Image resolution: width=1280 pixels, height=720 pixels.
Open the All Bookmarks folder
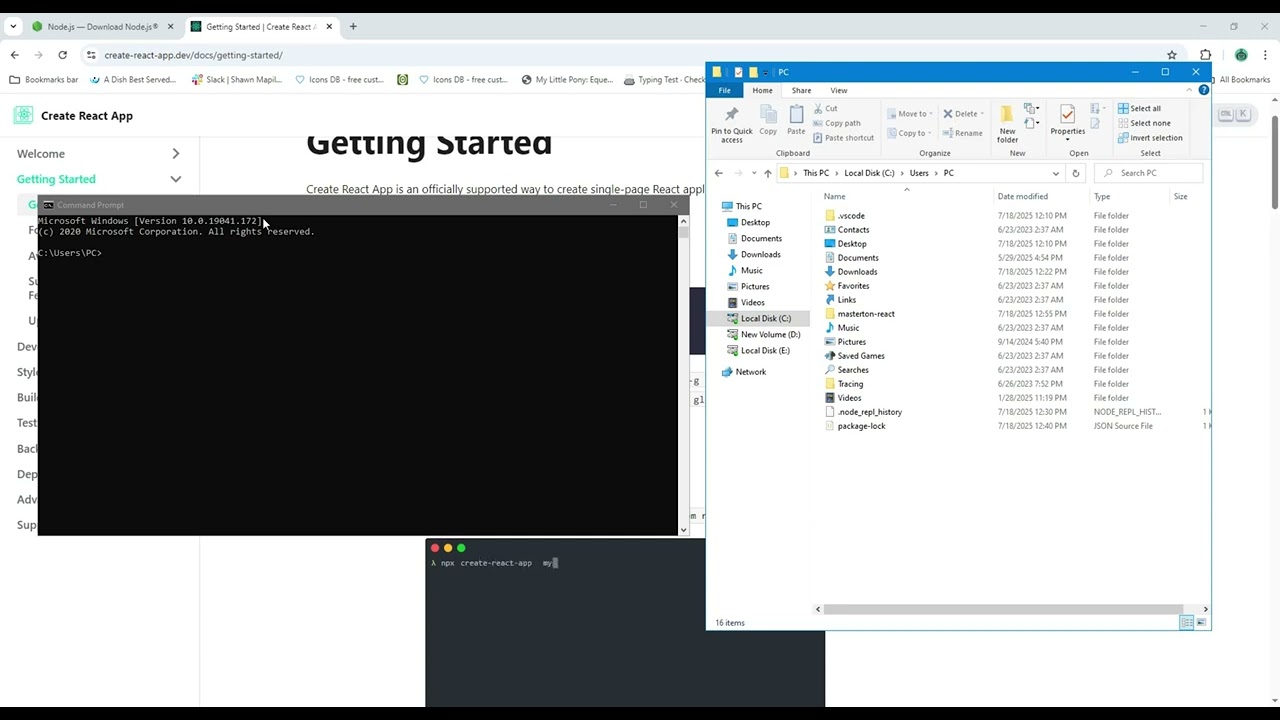click(x=1238, y=80)
